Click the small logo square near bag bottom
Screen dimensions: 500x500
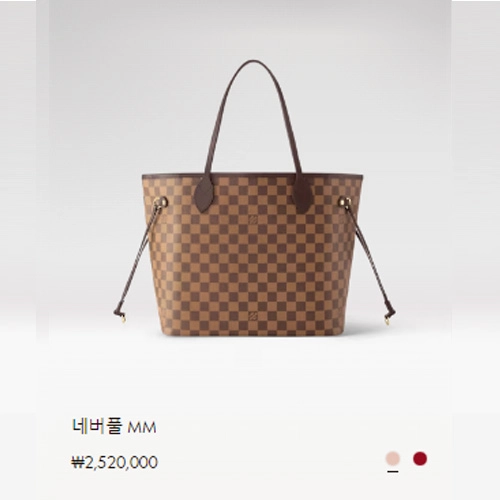coord(253,316)
